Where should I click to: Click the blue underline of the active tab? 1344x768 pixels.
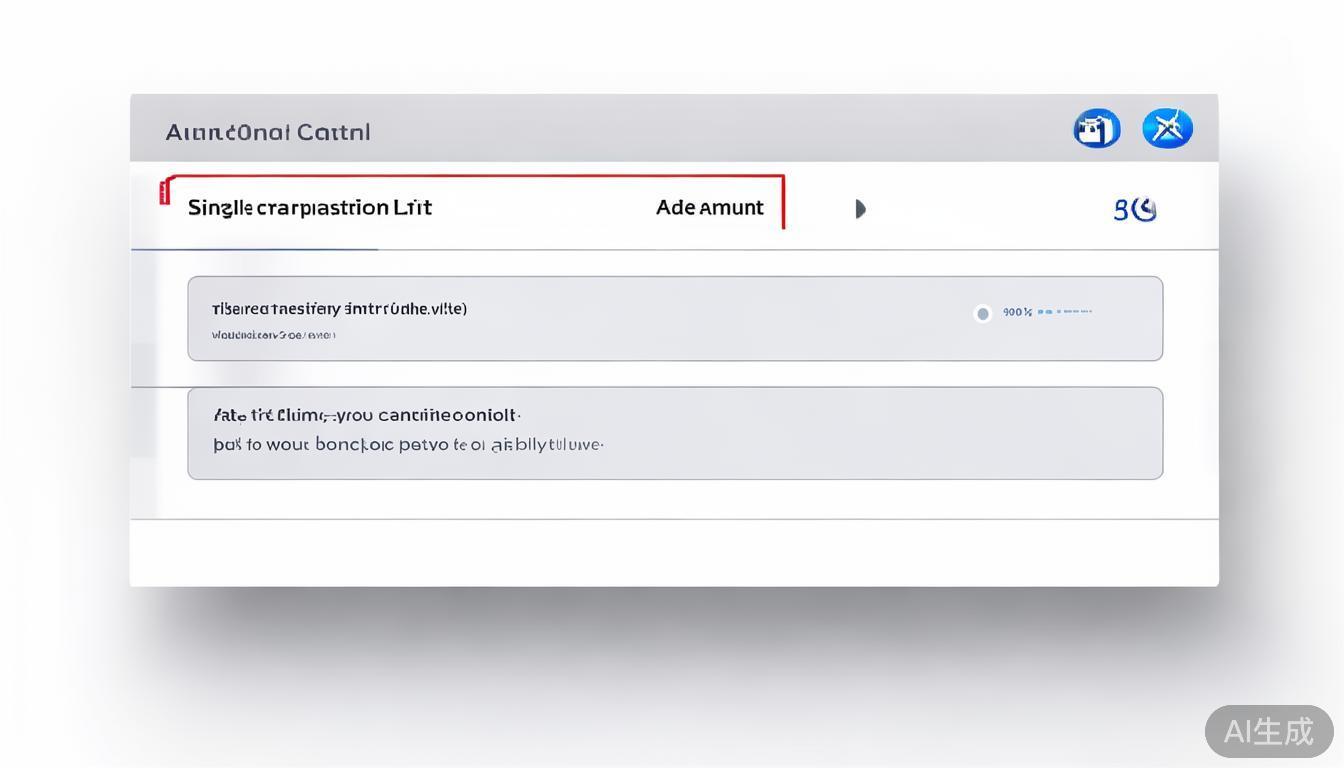[x=255, y=249]
